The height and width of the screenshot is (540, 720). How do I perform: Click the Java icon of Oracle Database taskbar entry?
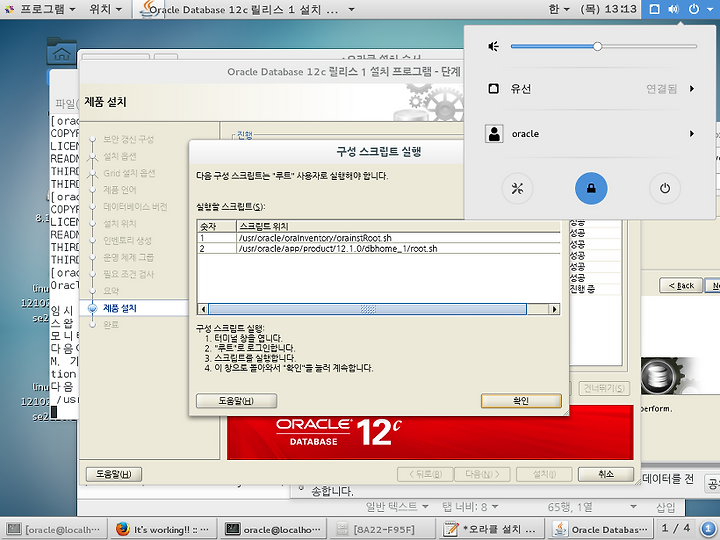tap(560, 529)
